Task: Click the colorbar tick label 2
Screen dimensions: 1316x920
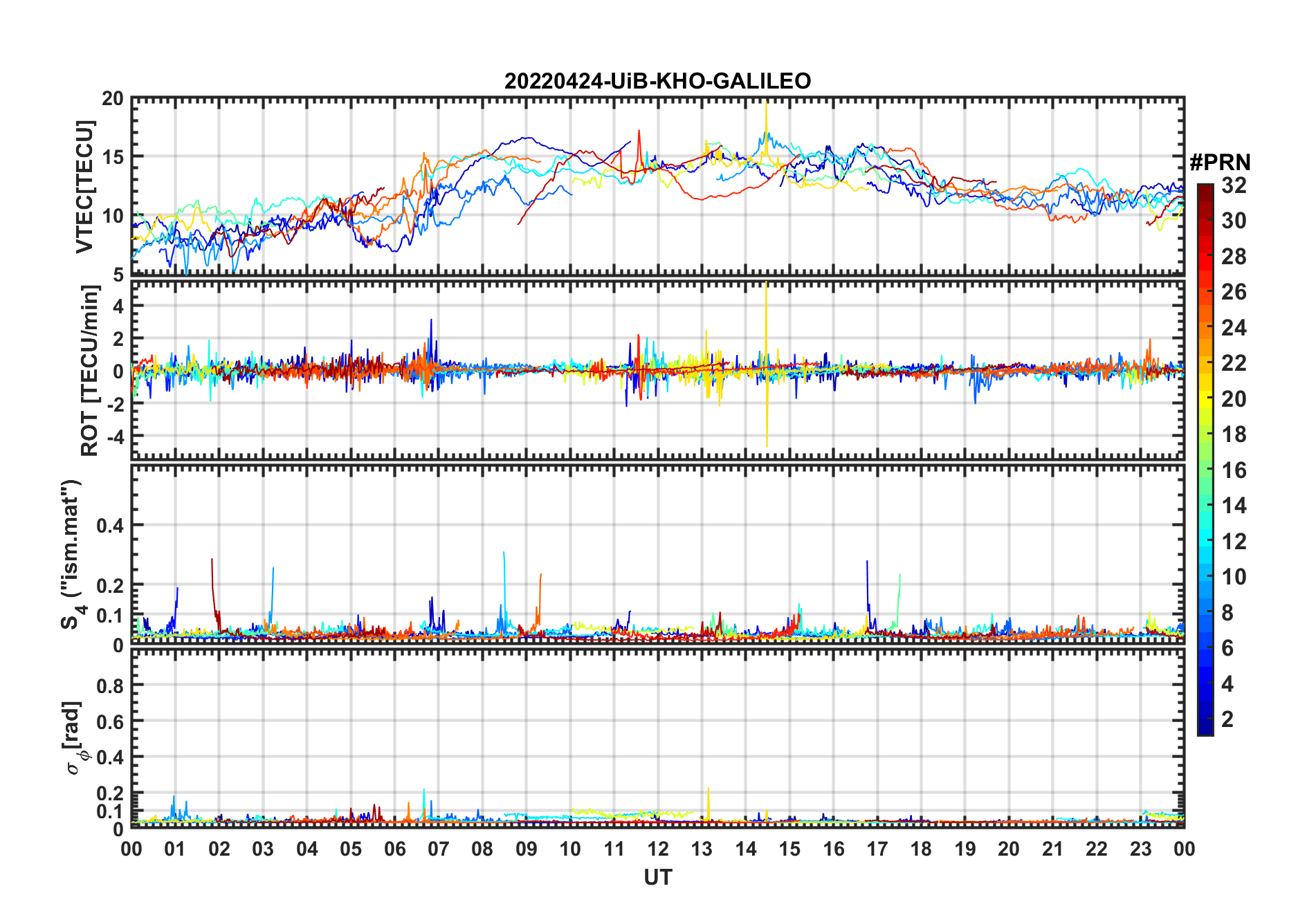Action: (x=1227, y=719)
